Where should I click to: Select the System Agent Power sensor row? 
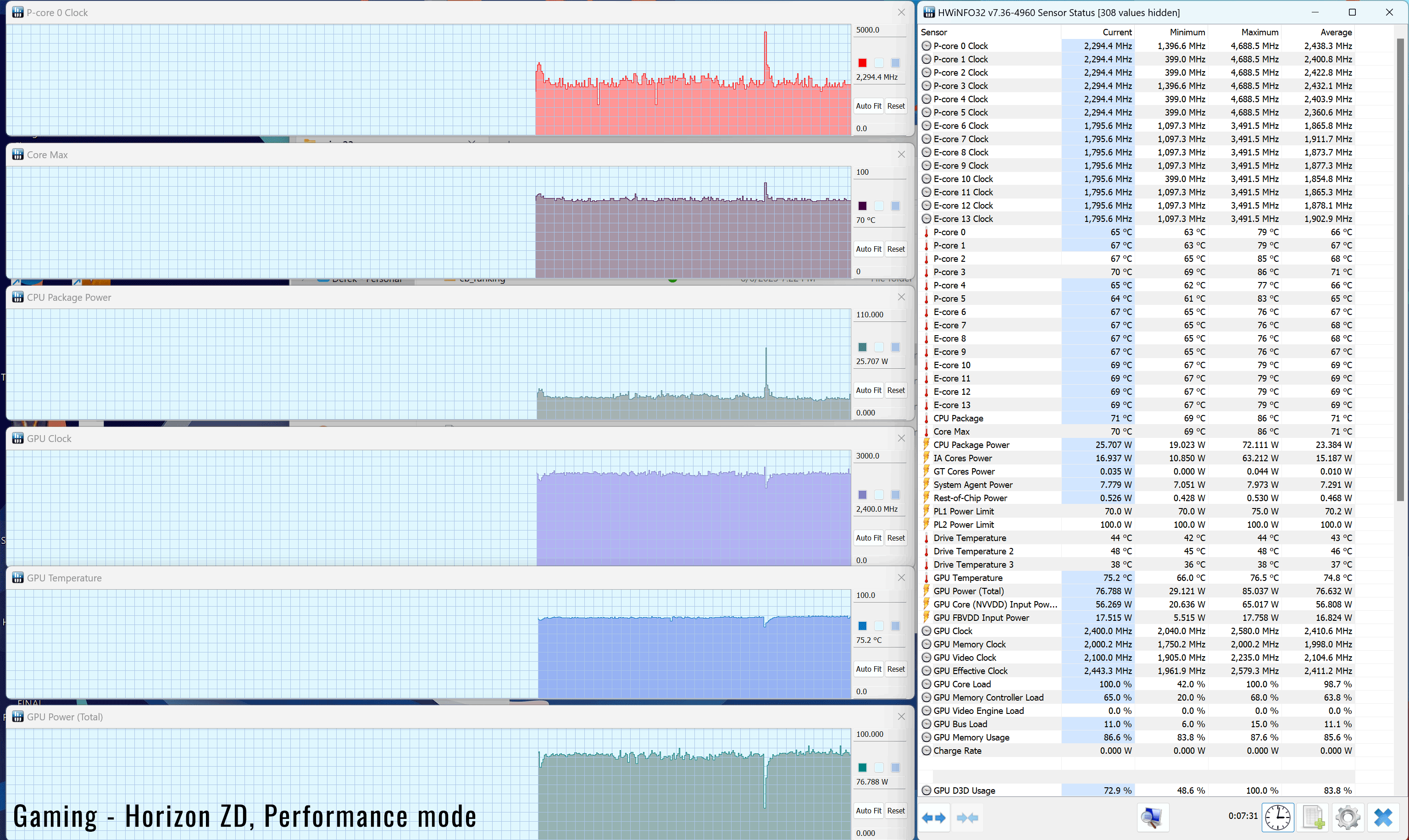(1137, 485)
